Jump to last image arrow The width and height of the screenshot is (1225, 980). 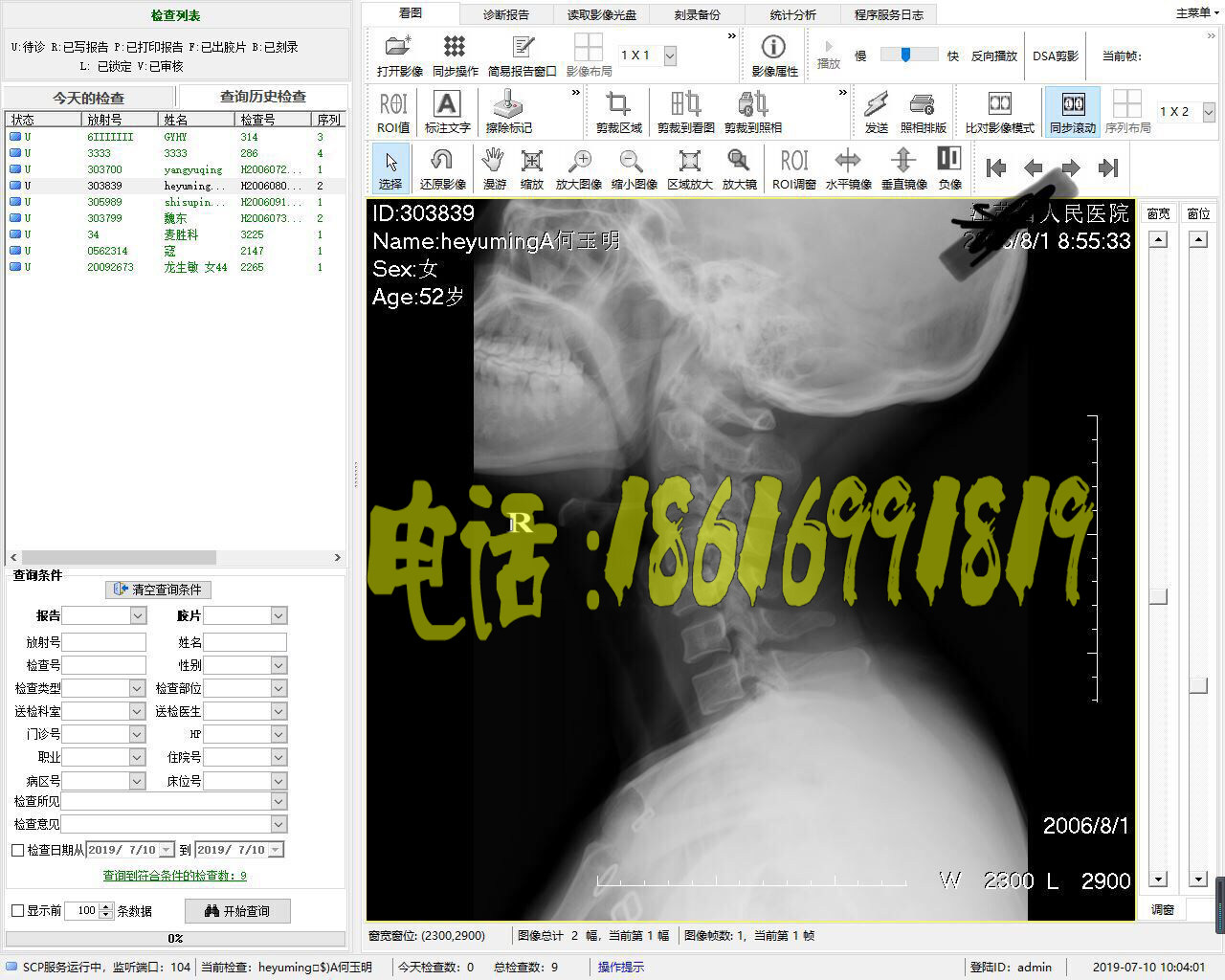1108,168
